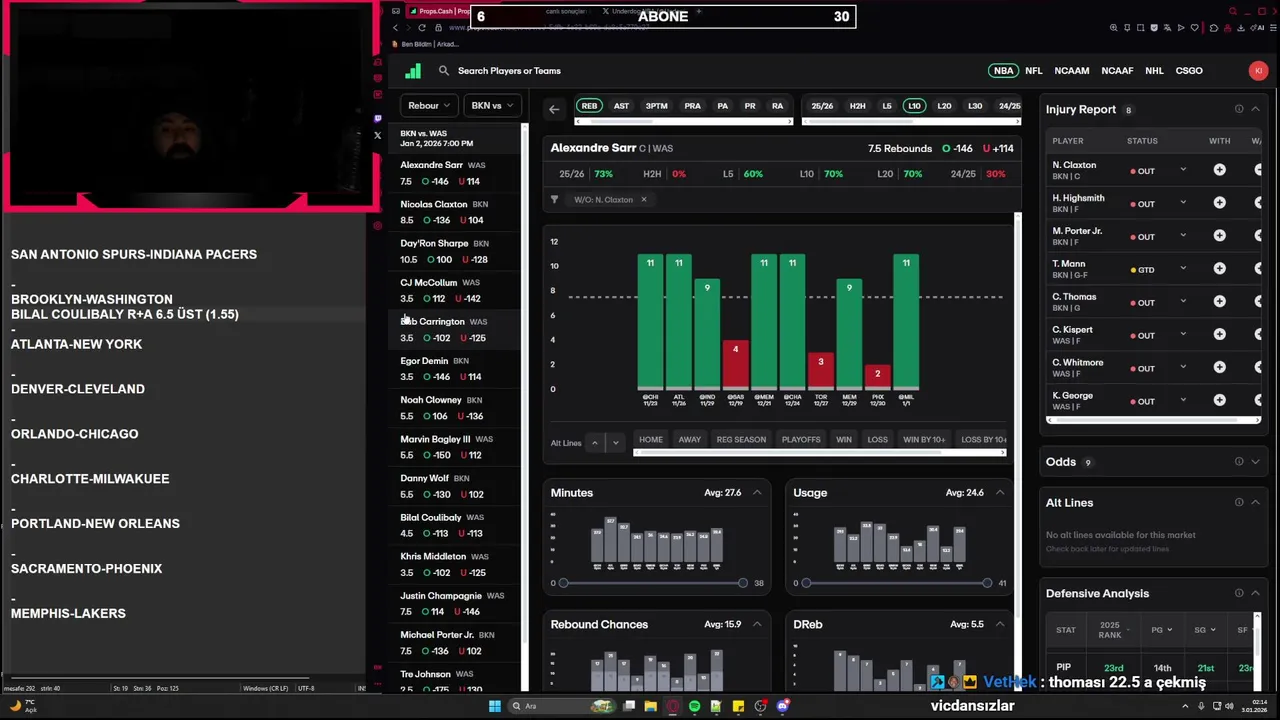
Task: Collapse the Alt Lines panel
Action: 1256,502
